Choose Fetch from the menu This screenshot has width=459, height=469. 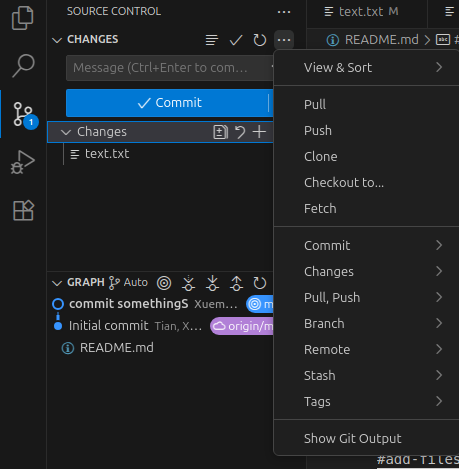click(366, 209)
